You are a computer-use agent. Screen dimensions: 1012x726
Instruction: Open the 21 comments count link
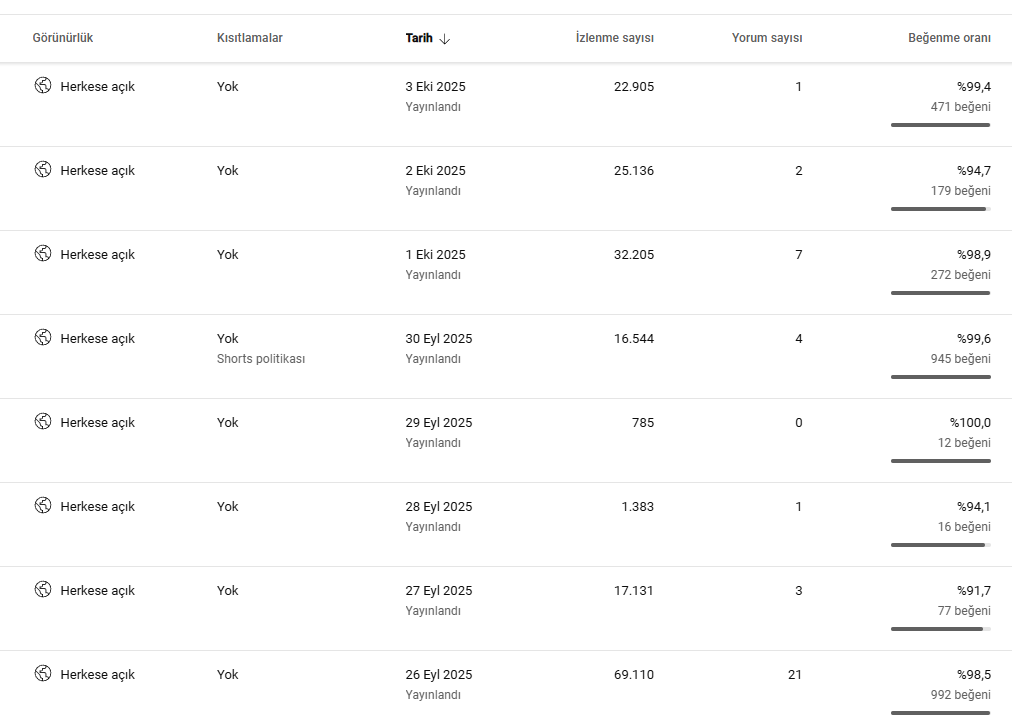click(794, 674)
